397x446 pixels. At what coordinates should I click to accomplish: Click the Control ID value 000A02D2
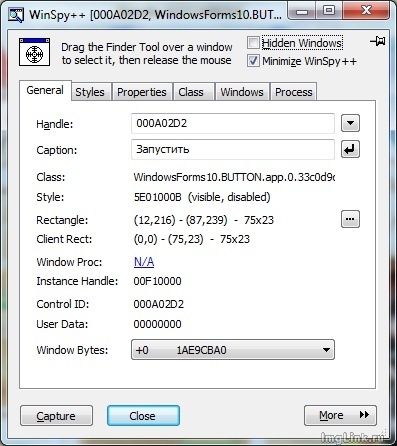click(x=159, y=304)
